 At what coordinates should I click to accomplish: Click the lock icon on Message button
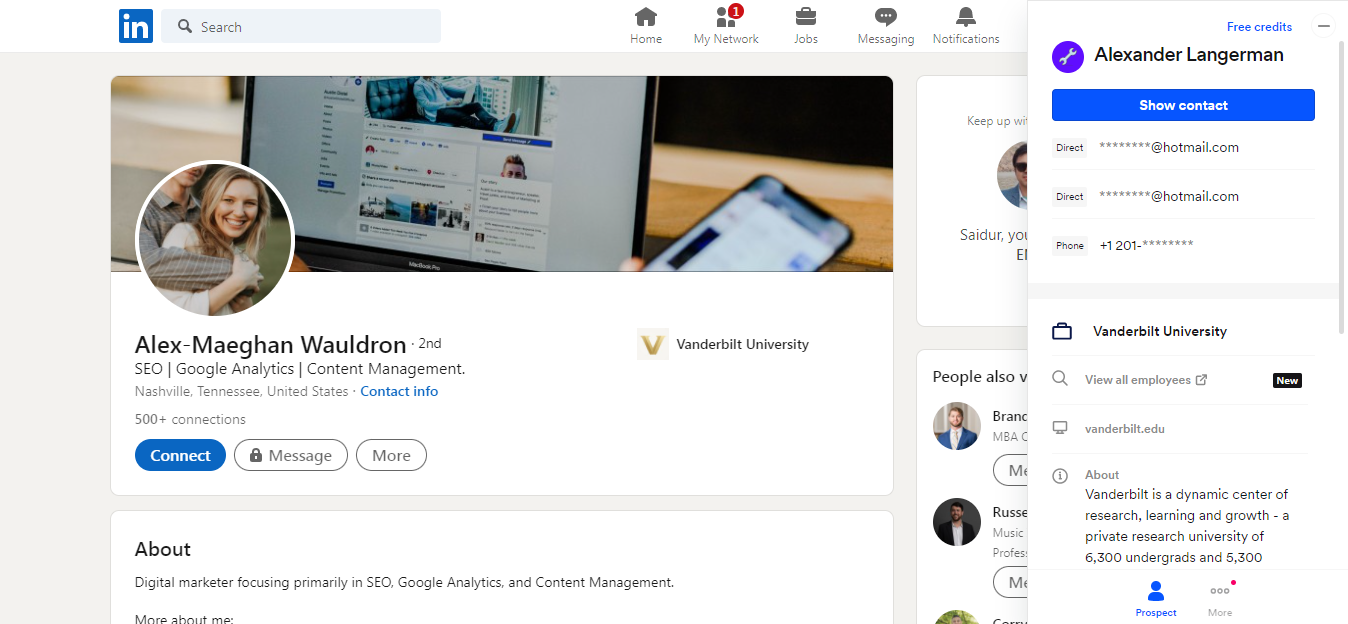tap(256, 455)
